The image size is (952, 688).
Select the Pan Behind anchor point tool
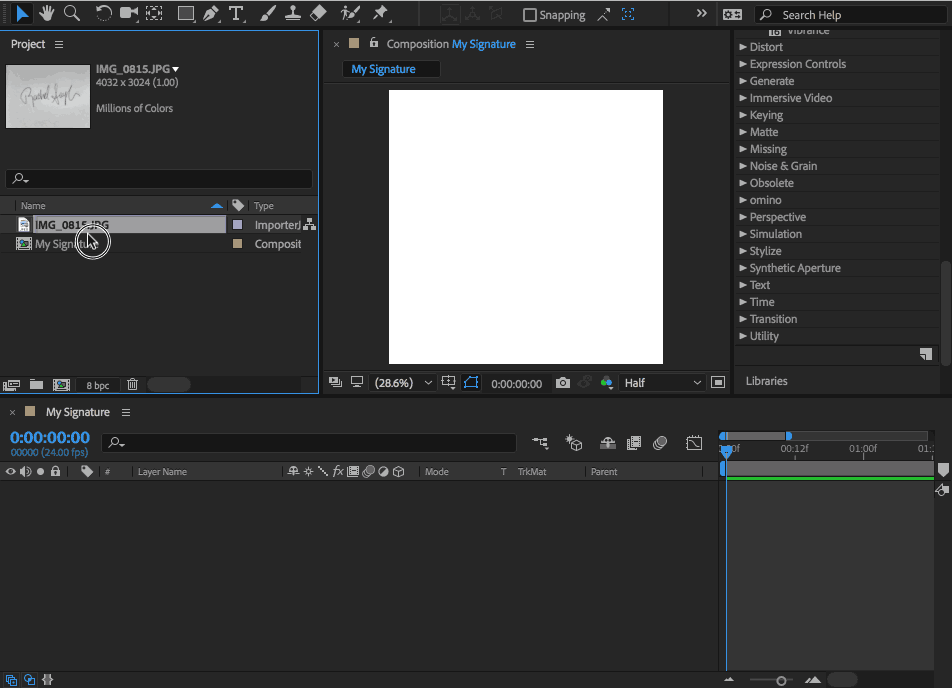[x=154, y=13]
